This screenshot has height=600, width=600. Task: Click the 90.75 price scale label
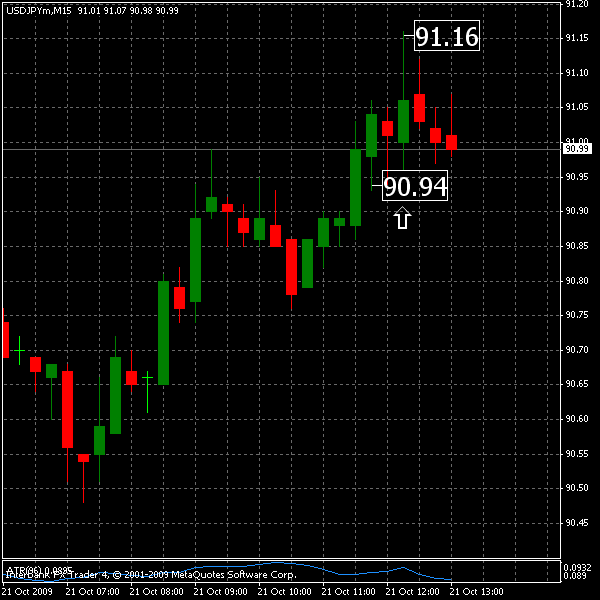(577, 315)
